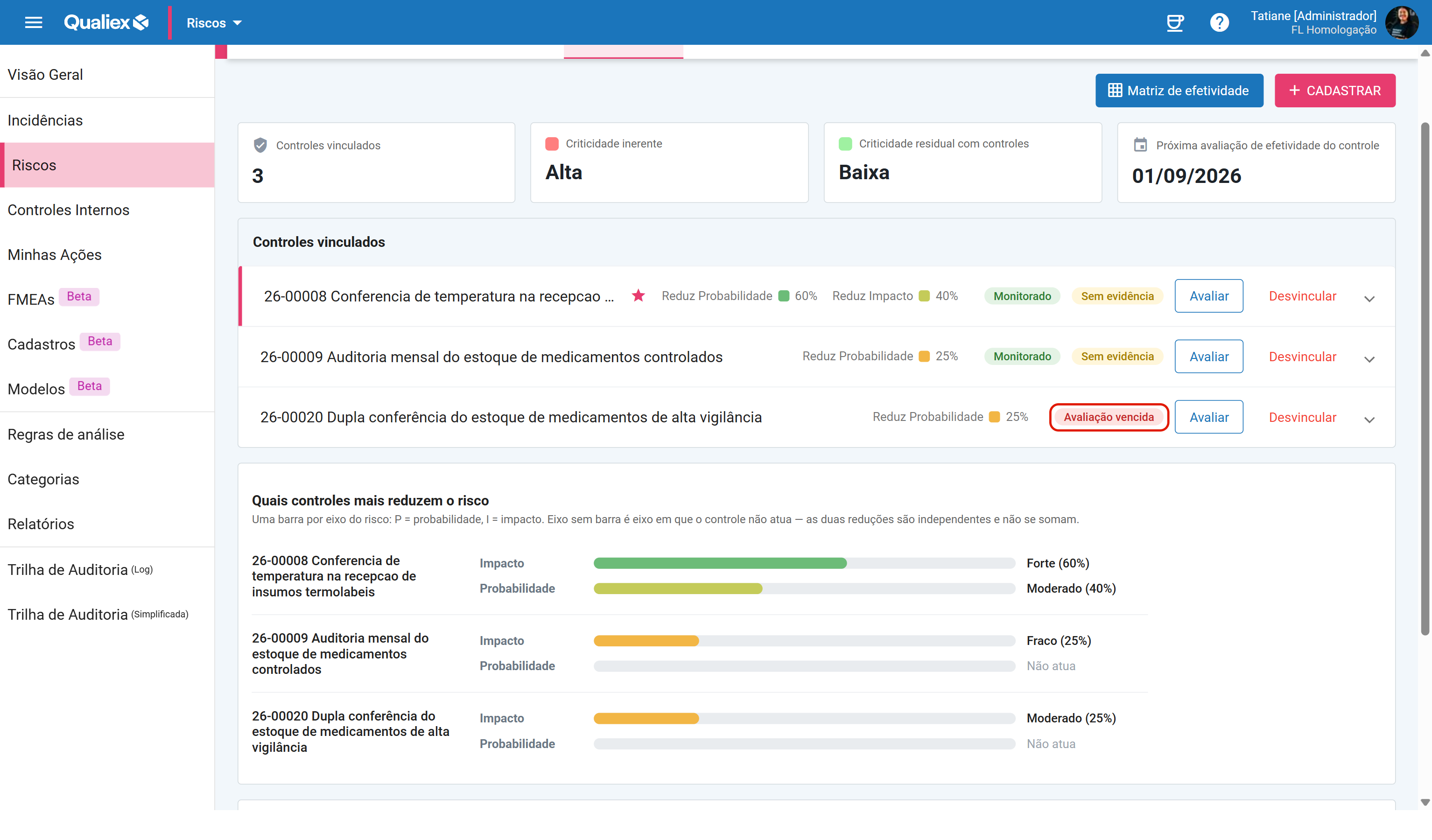Open Cadastros Beta in sidebar

(107, 344)
